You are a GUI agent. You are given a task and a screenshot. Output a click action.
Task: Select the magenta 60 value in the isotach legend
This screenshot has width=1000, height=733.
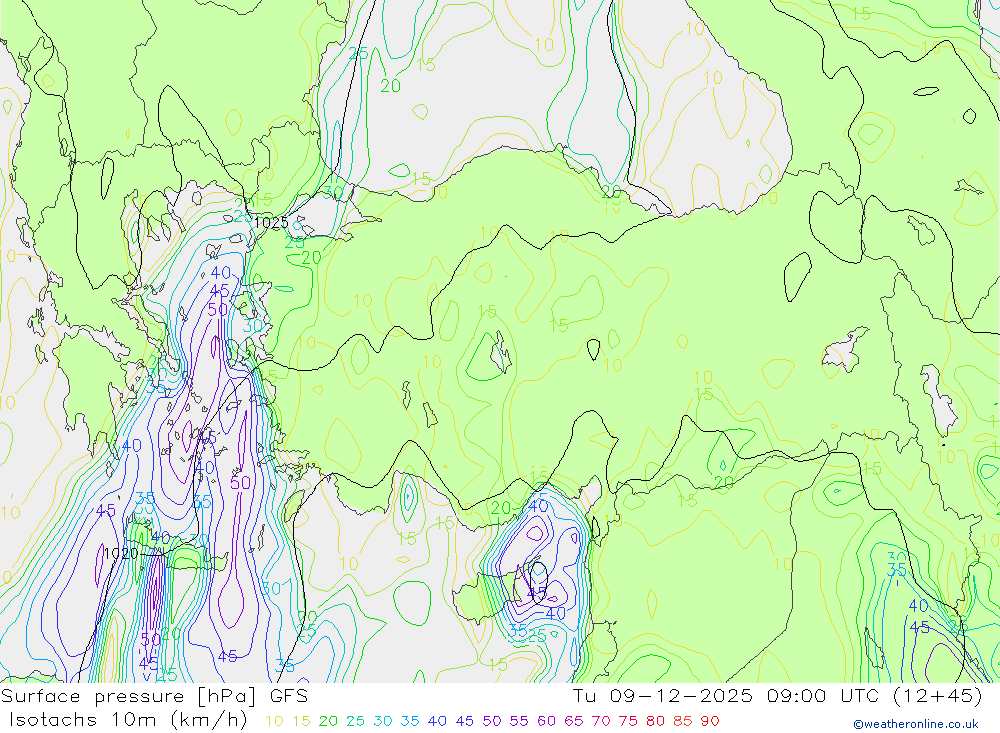click(546, 721)
